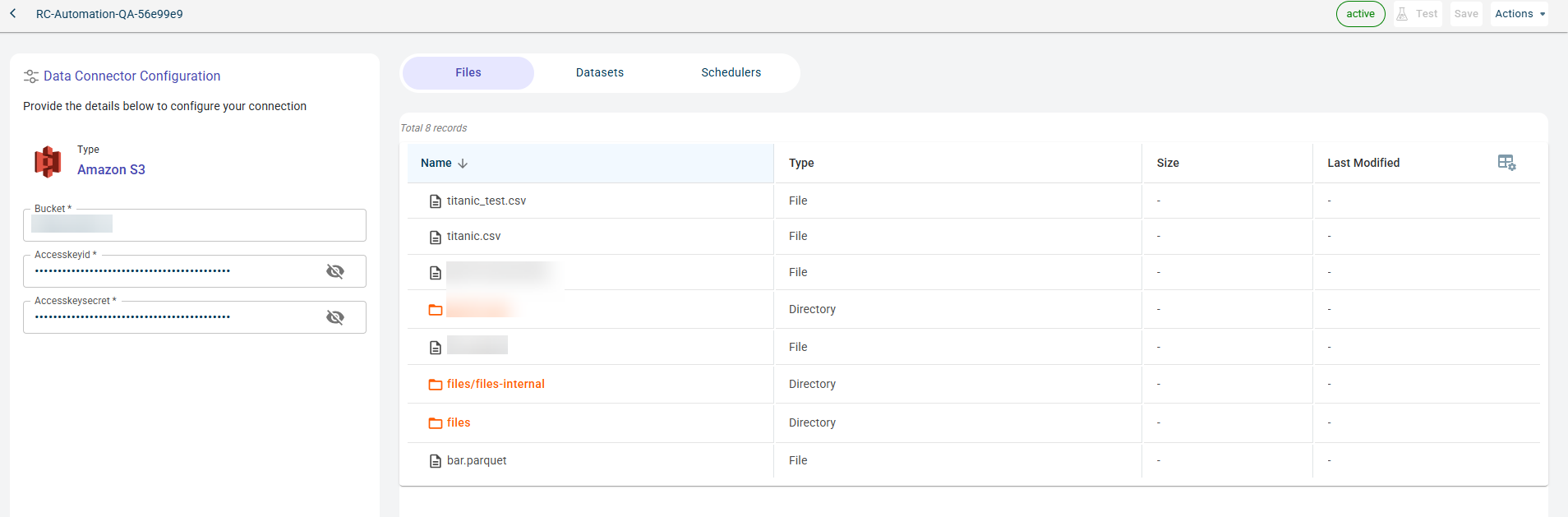1568x517 pixels.
Task: Click the back arrow beside connector name
Action: pyautogui.click(x=13, y=13)
